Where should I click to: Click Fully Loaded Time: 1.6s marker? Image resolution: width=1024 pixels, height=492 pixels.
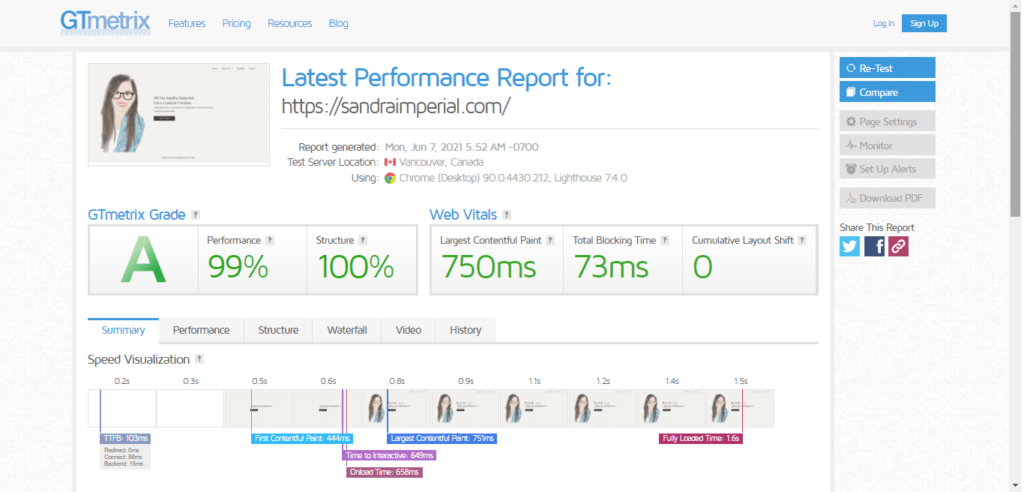click(701, 438)
